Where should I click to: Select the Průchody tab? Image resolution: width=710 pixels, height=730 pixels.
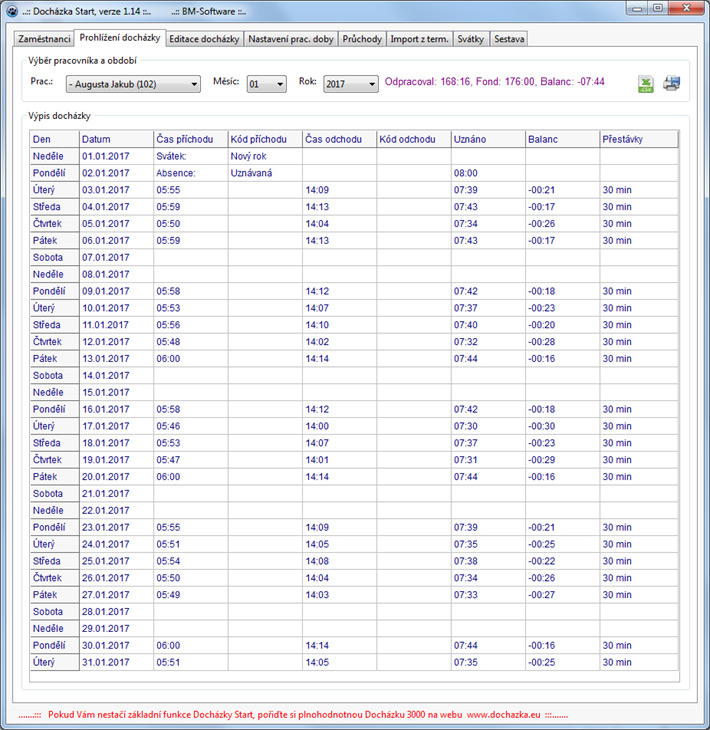tap(362, 39)
